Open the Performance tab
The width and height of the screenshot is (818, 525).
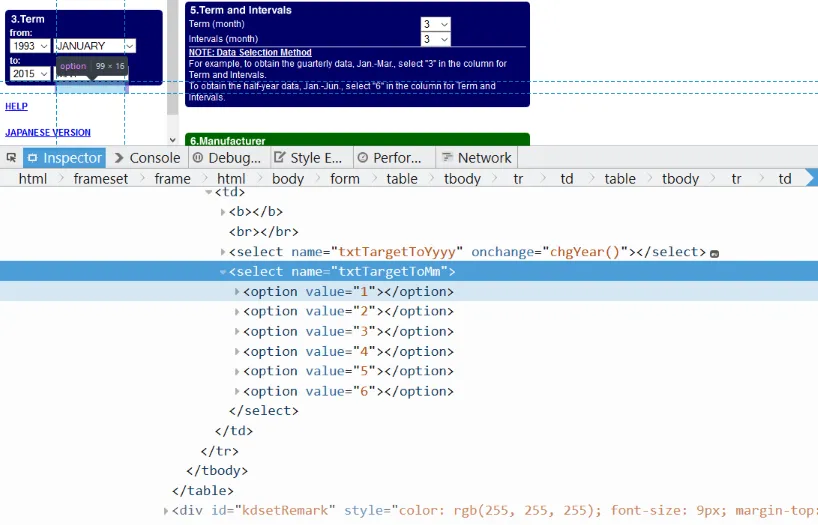pos(390,158)
